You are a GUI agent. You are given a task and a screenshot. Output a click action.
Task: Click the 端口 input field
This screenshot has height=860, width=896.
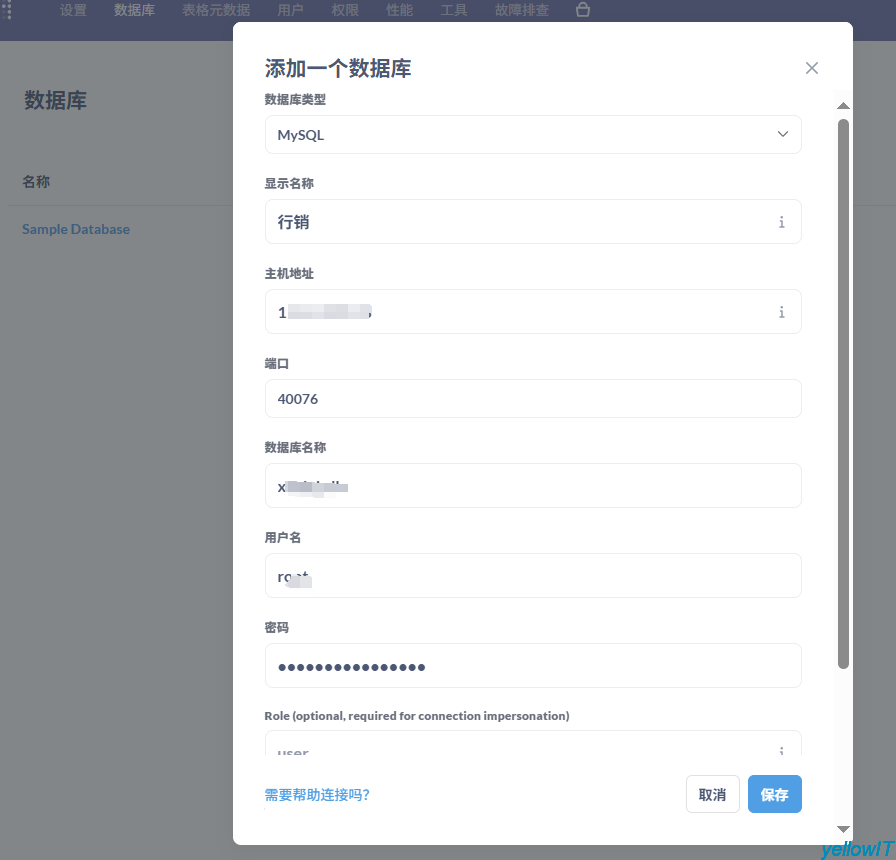point(533,399)
